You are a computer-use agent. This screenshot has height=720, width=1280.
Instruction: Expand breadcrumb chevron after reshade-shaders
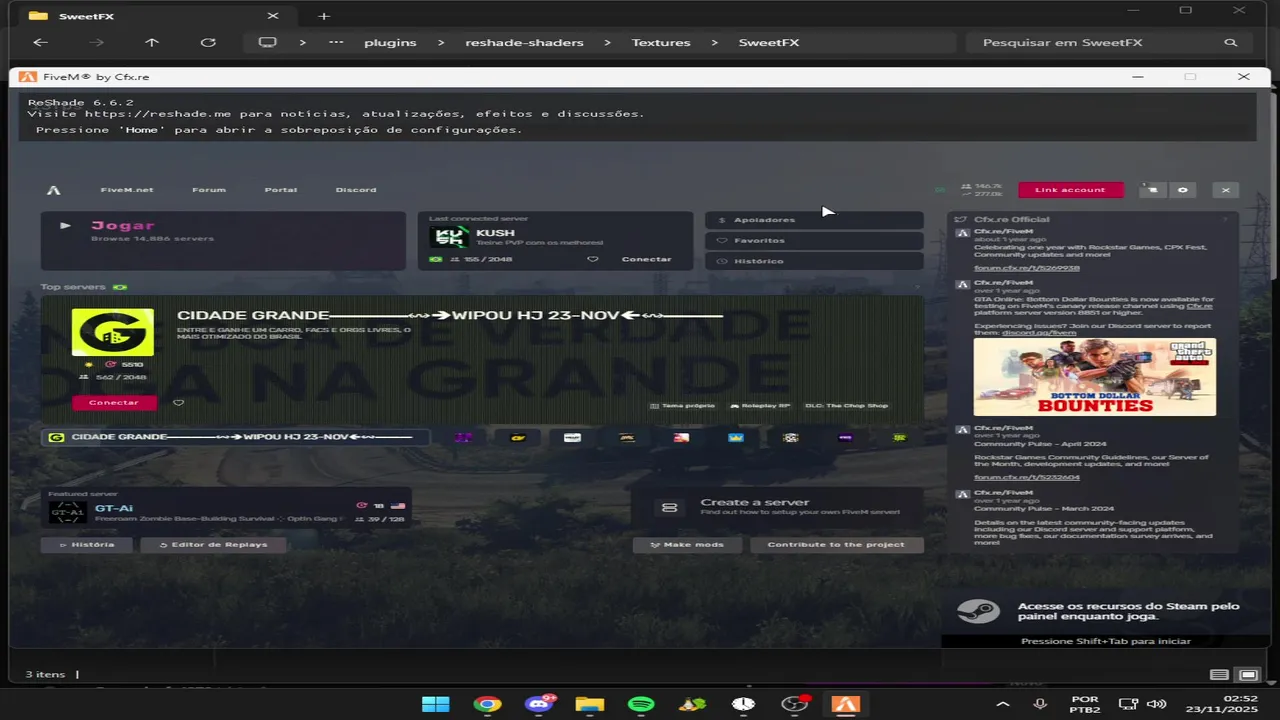[x=607, y=42]
